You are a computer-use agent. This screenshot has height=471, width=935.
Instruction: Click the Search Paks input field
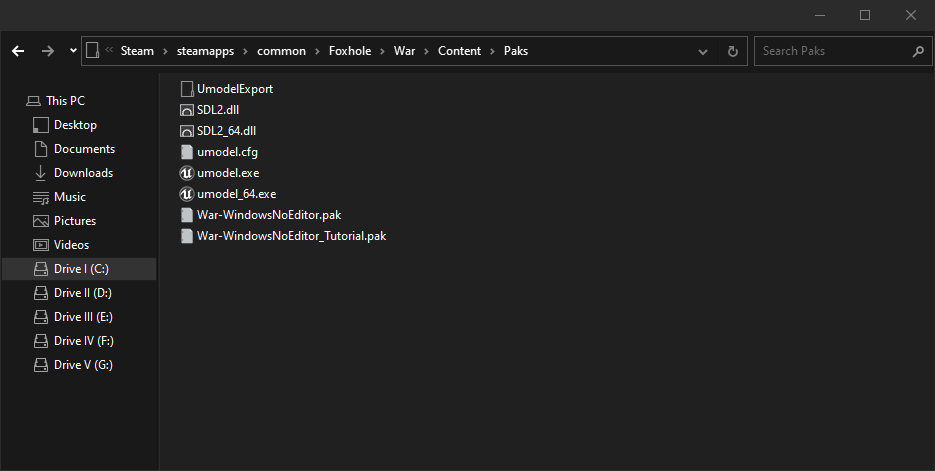coord(832,51)
